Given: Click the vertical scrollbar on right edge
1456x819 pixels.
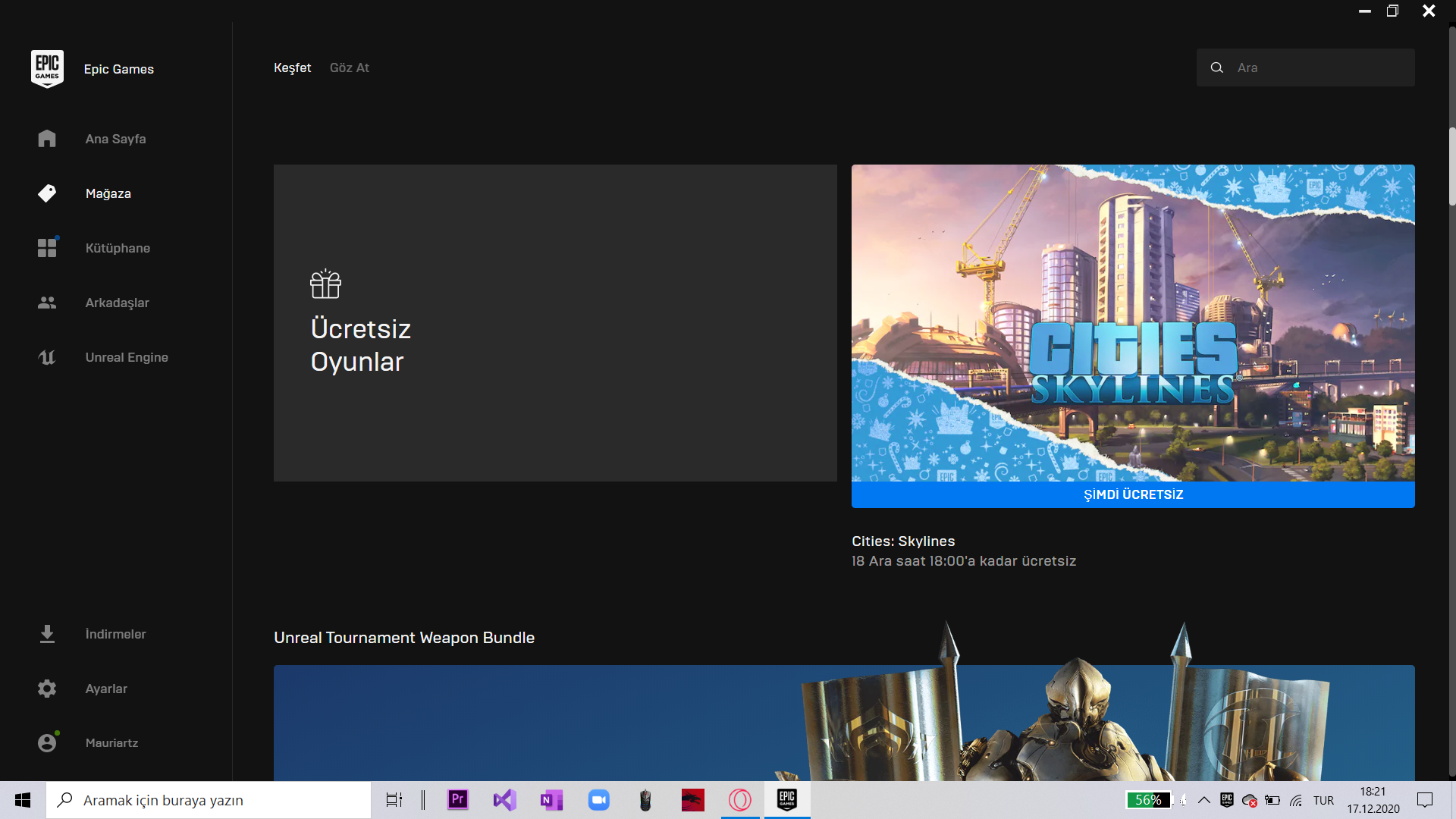Looking at the screenshot, I should [x=1451, y=167].
